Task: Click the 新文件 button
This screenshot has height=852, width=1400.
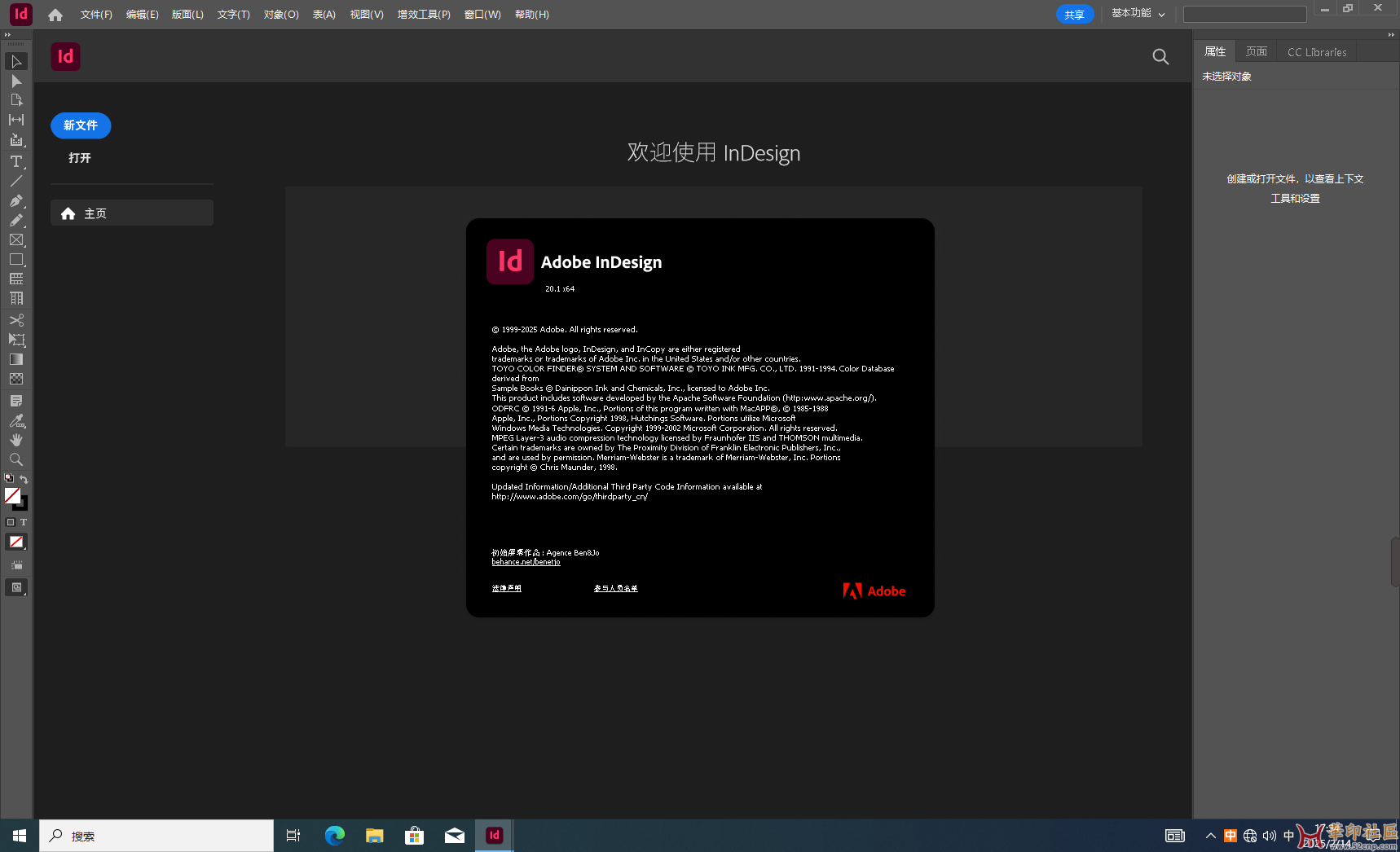Action: click(81, 125)
